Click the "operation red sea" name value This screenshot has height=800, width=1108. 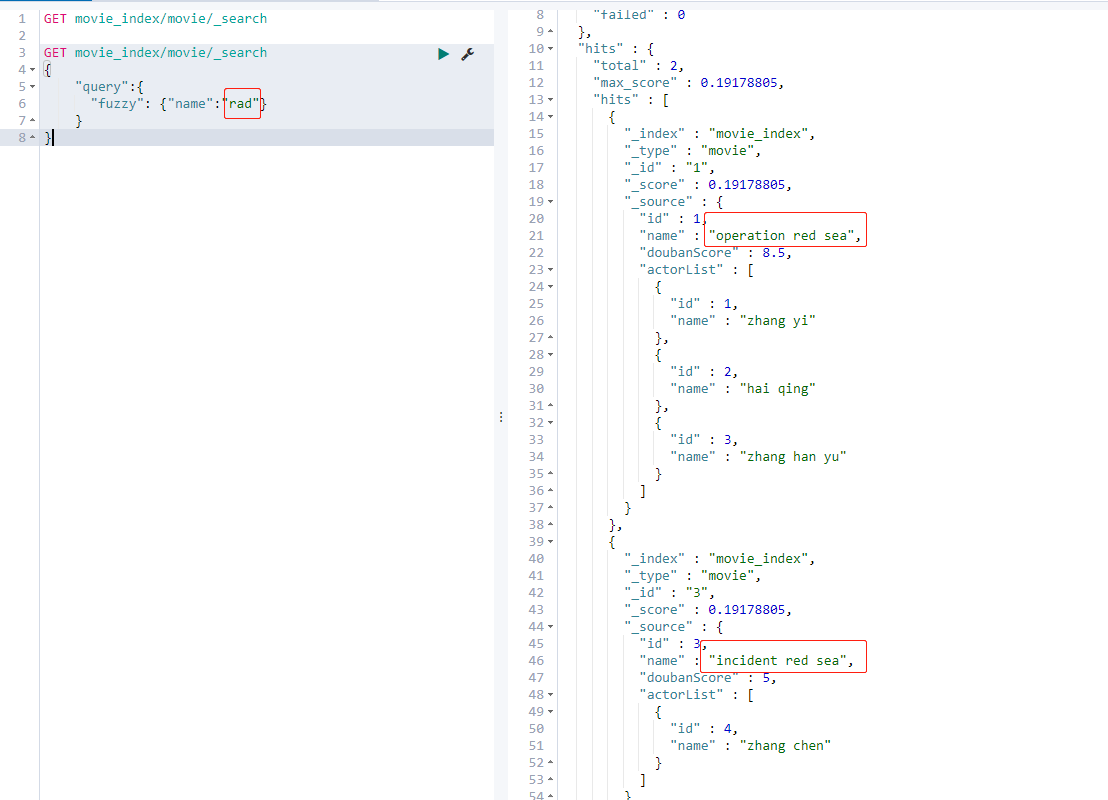pyautogui.click(x=781, y=236)
